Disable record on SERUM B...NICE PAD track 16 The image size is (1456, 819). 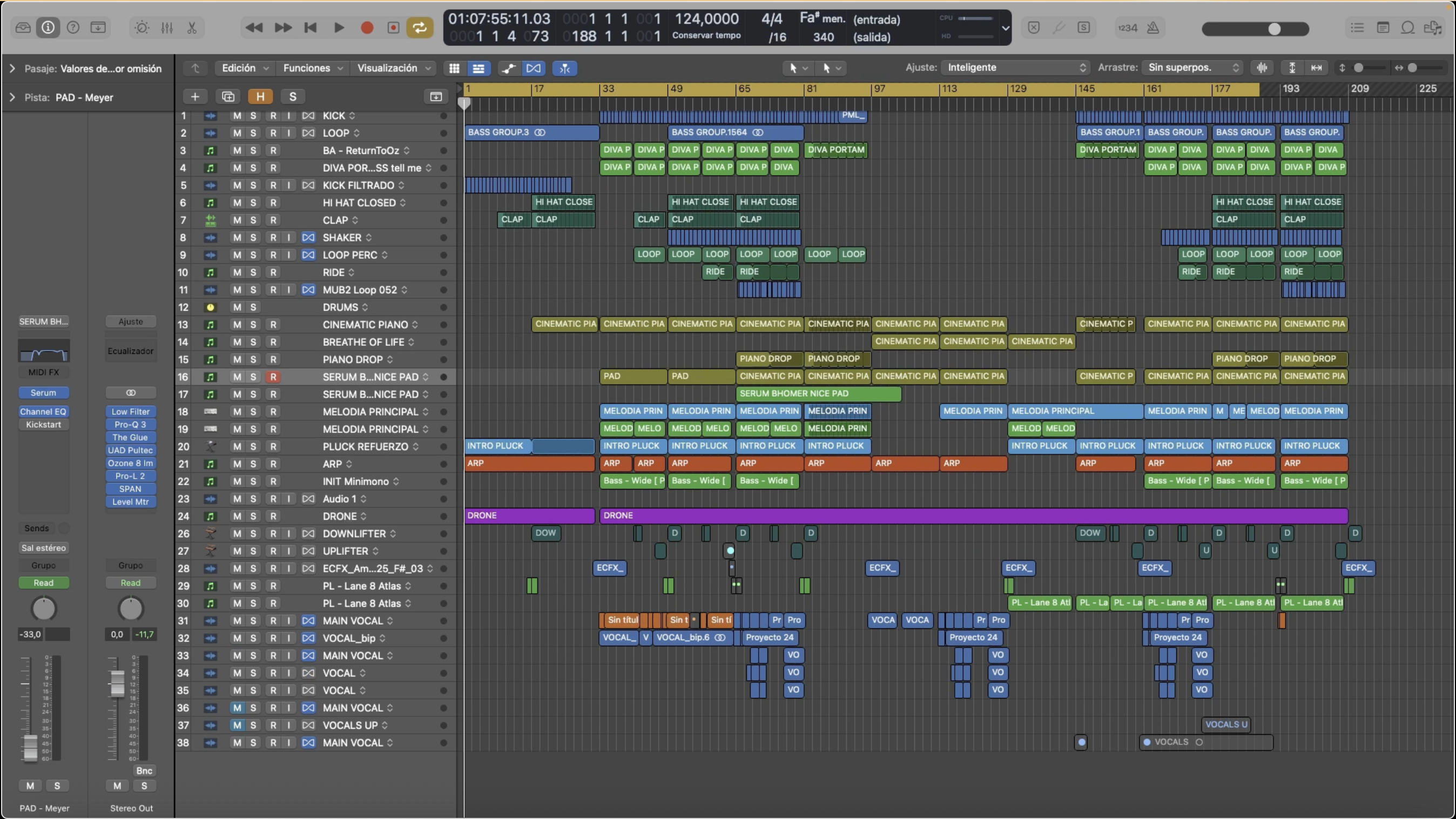(x=273, y=377)
